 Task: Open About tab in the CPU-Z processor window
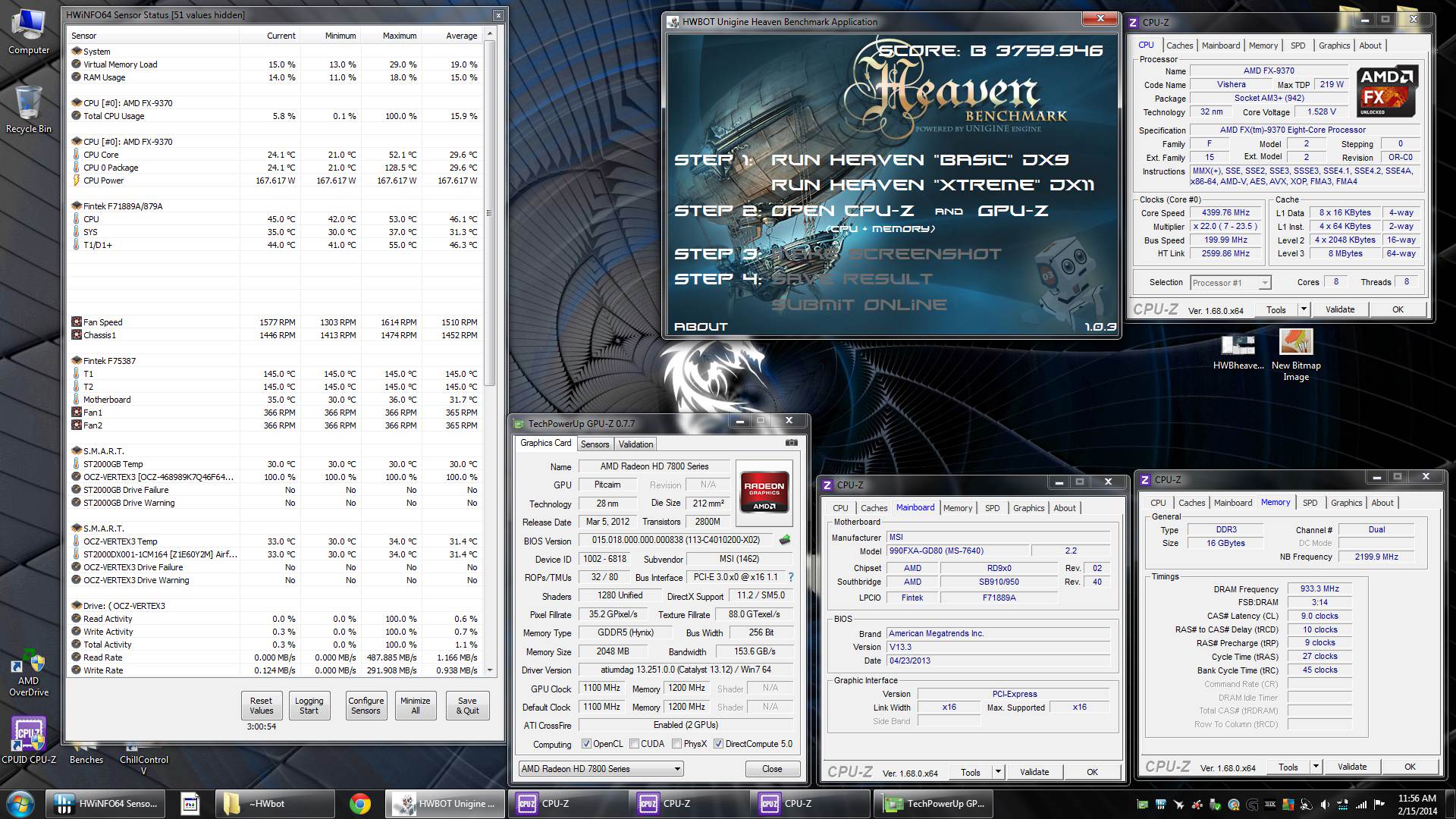click(x=1370, y=45)
